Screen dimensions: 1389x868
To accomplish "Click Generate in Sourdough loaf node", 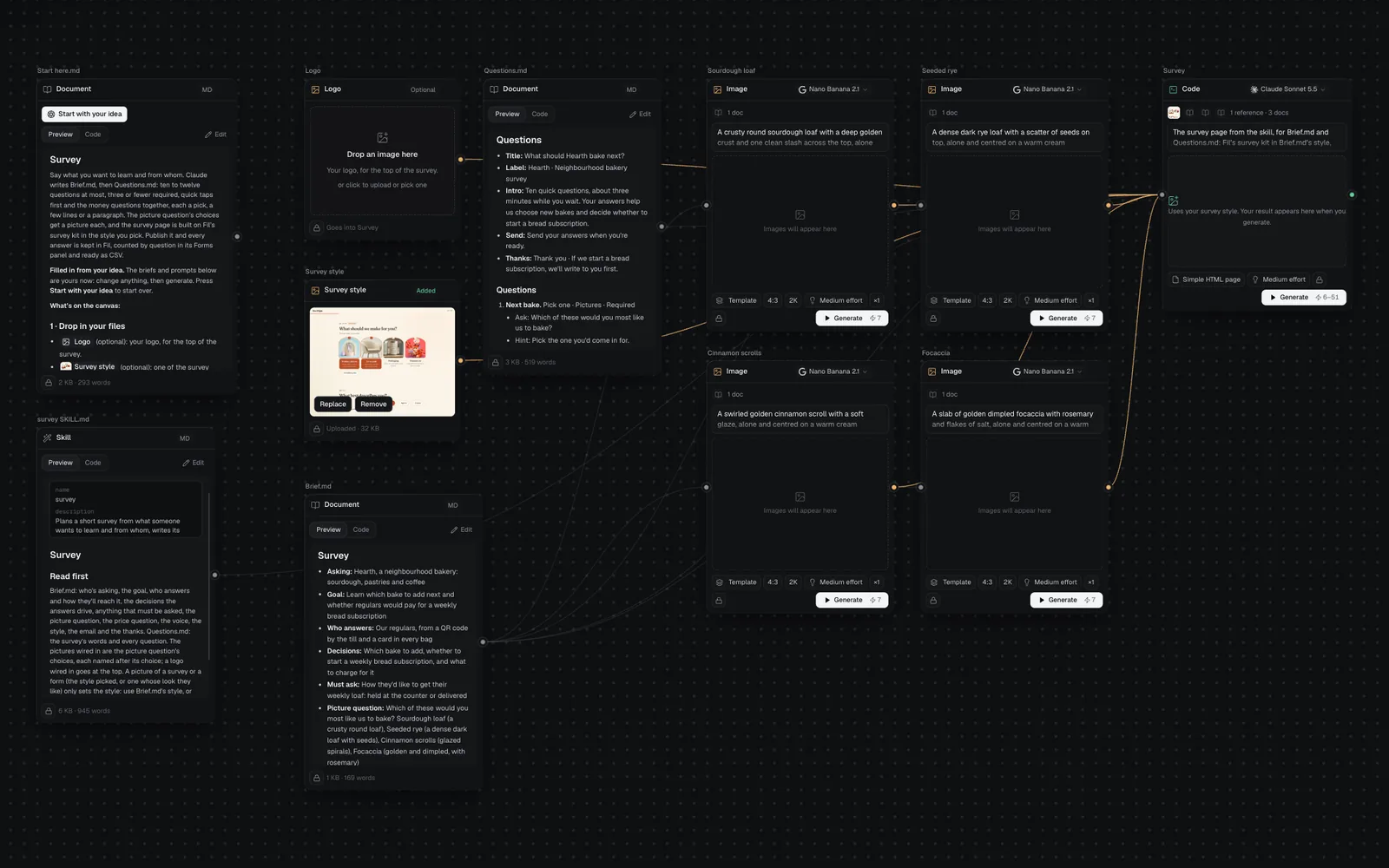I will pyautogui.click(x=852, y=319).
